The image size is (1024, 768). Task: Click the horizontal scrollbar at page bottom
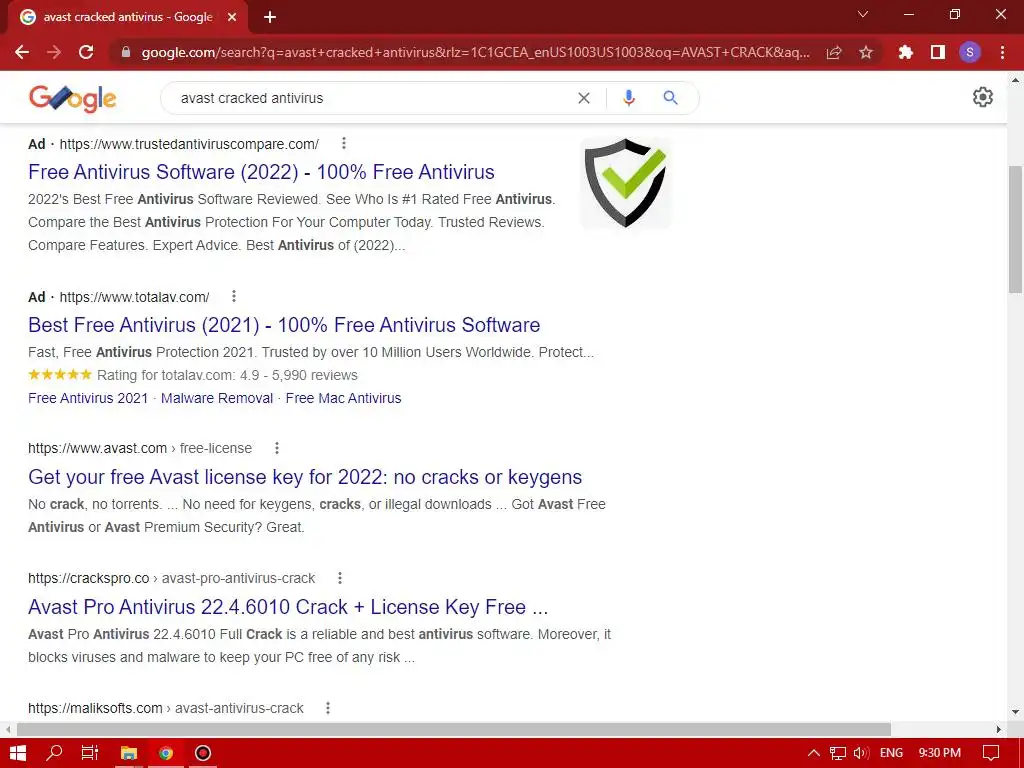tap(454, 729)
